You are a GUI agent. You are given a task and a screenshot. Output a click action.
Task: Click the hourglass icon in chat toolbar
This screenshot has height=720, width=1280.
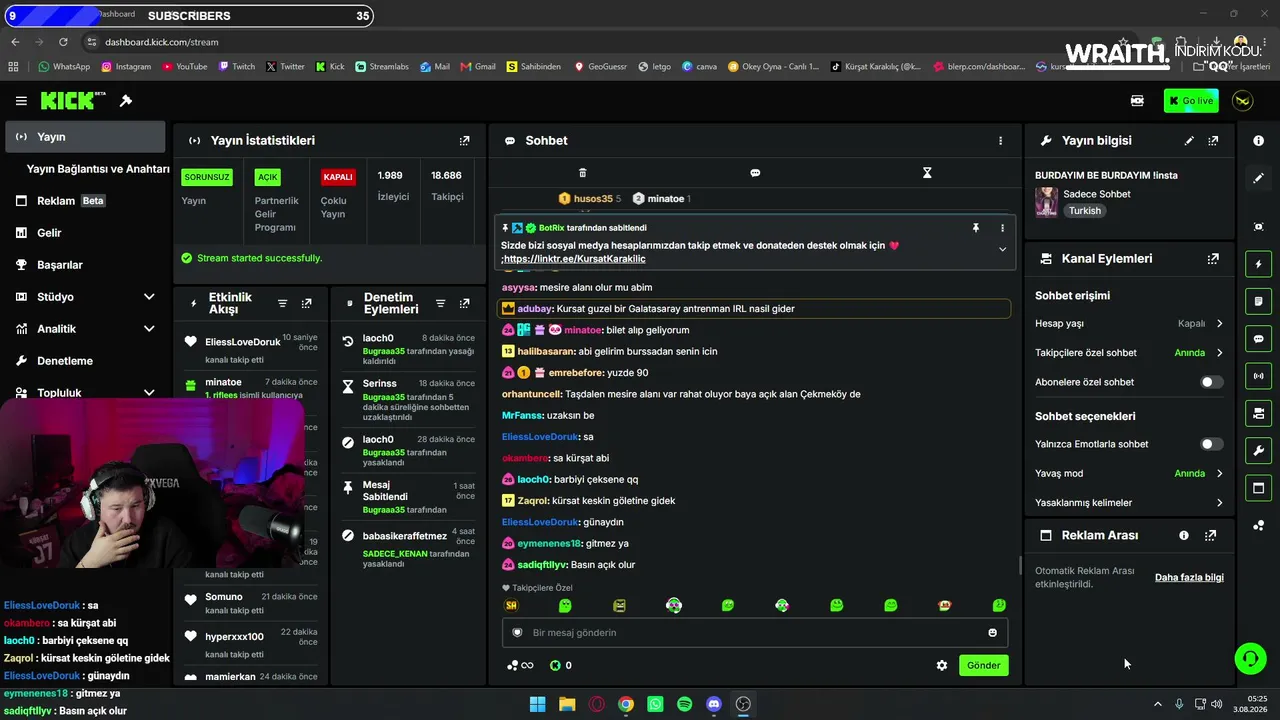click(x=927, y=173)
